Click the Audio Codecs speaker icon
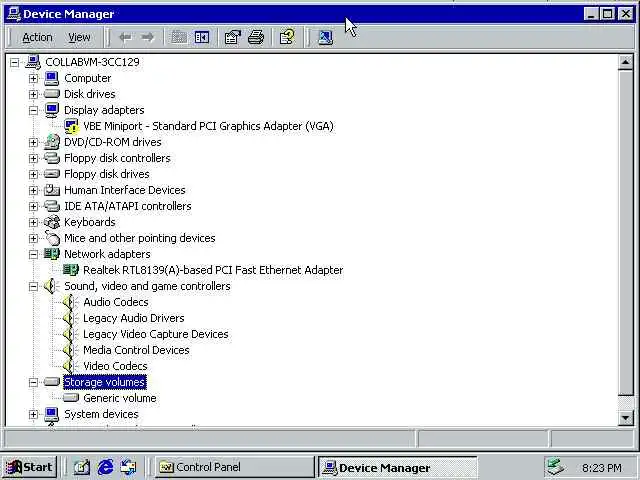This screenshot has height=480, width=640. tap(70, 302)
